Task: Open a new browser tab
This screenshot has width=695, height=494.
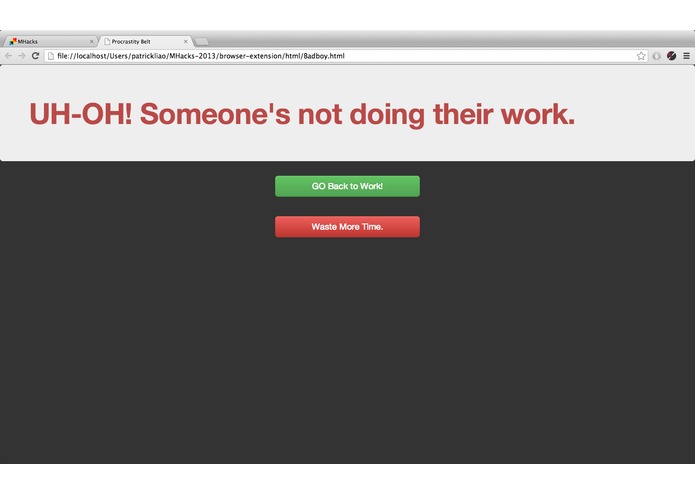Action: [x=202, y=42]
